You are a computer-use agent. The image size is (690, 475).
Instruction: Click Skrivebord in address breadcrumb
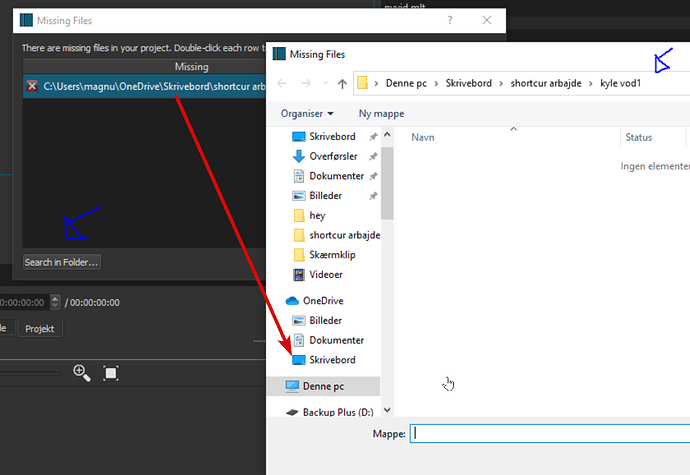pos(468,83)
